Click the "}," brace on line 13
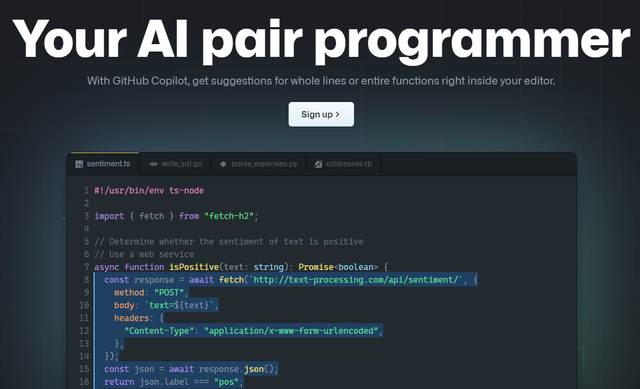 coord(119,344)
